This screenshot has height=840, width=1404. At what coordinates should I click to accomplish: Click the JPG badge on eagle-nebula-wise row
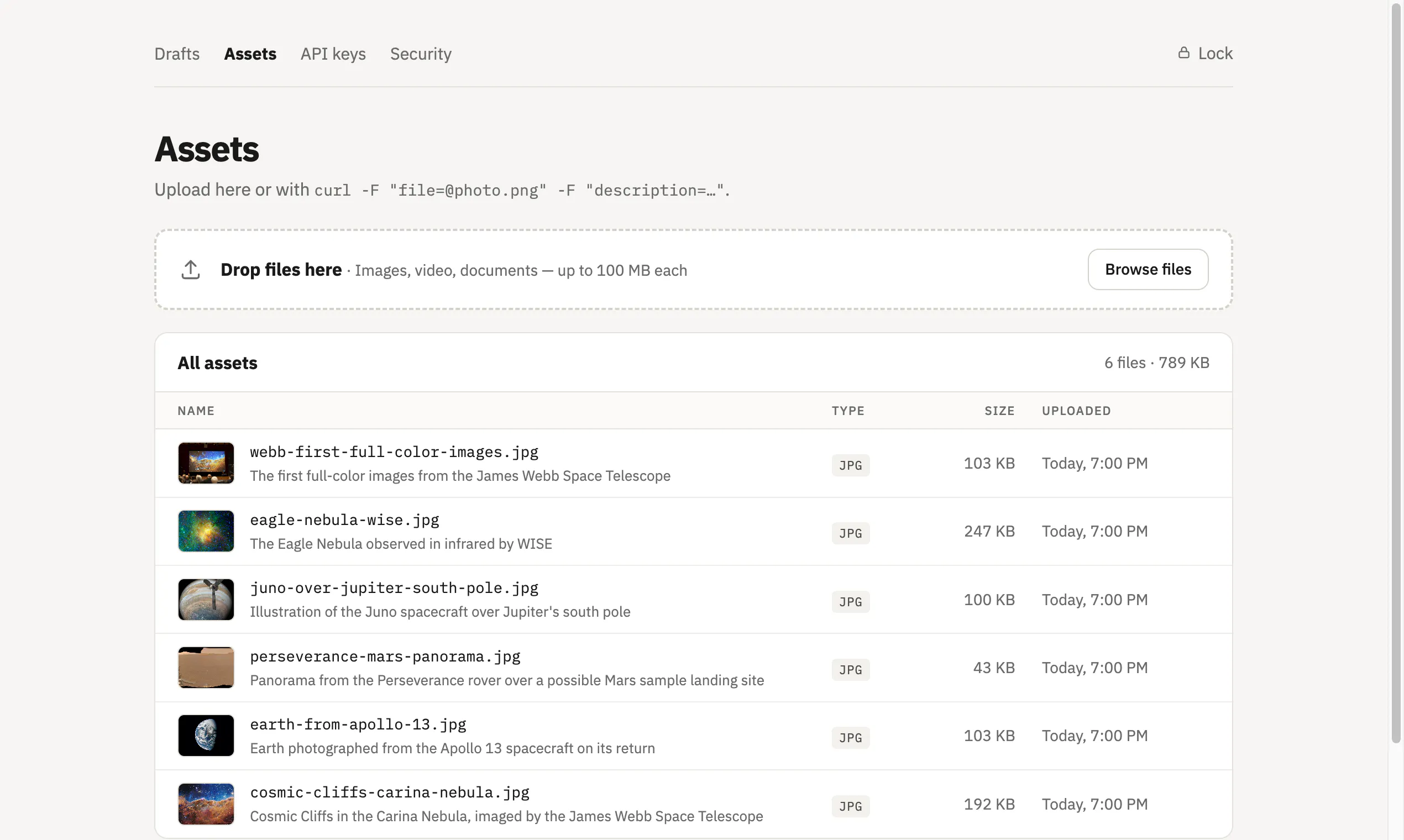pyautogui.click(x=850, y=533)
